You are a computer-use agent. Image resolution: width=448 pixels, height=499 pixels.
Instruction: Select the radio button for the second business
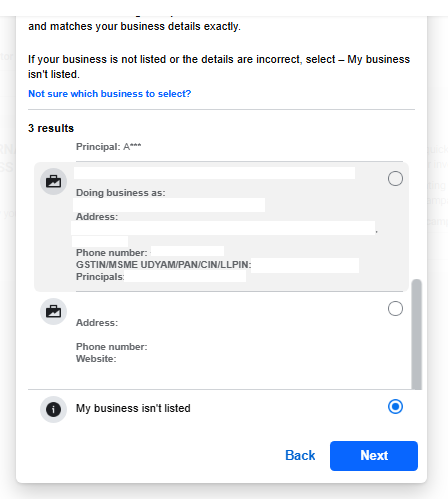tap(395, 308)
